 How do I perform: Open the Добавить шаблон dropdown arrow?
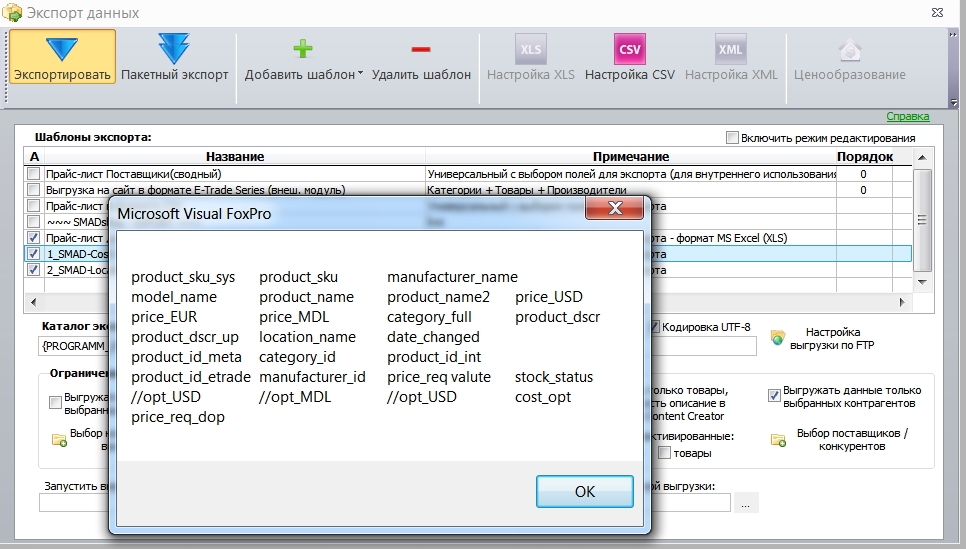point(360,73)
